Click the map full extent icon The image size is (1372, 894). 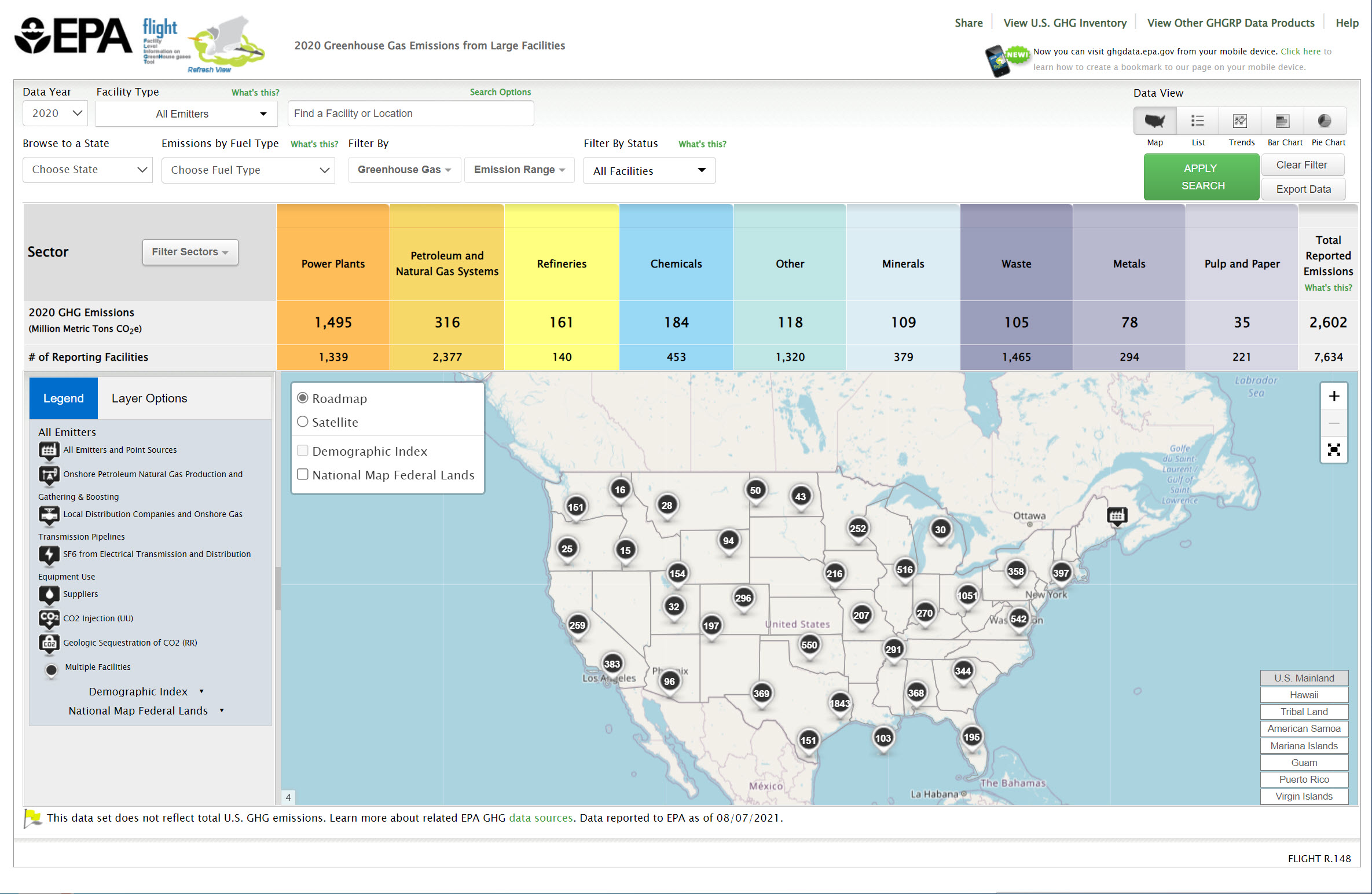1334,450
